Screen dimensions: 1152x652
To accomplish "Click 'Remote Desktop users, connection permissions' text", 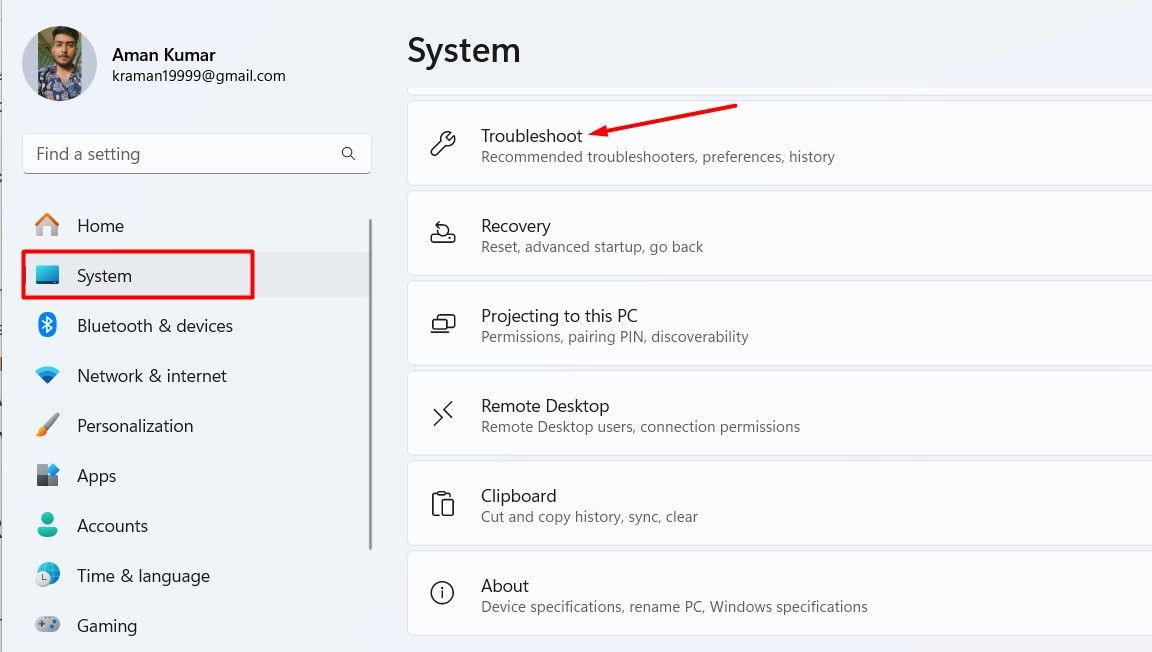I will click(640, 427).
